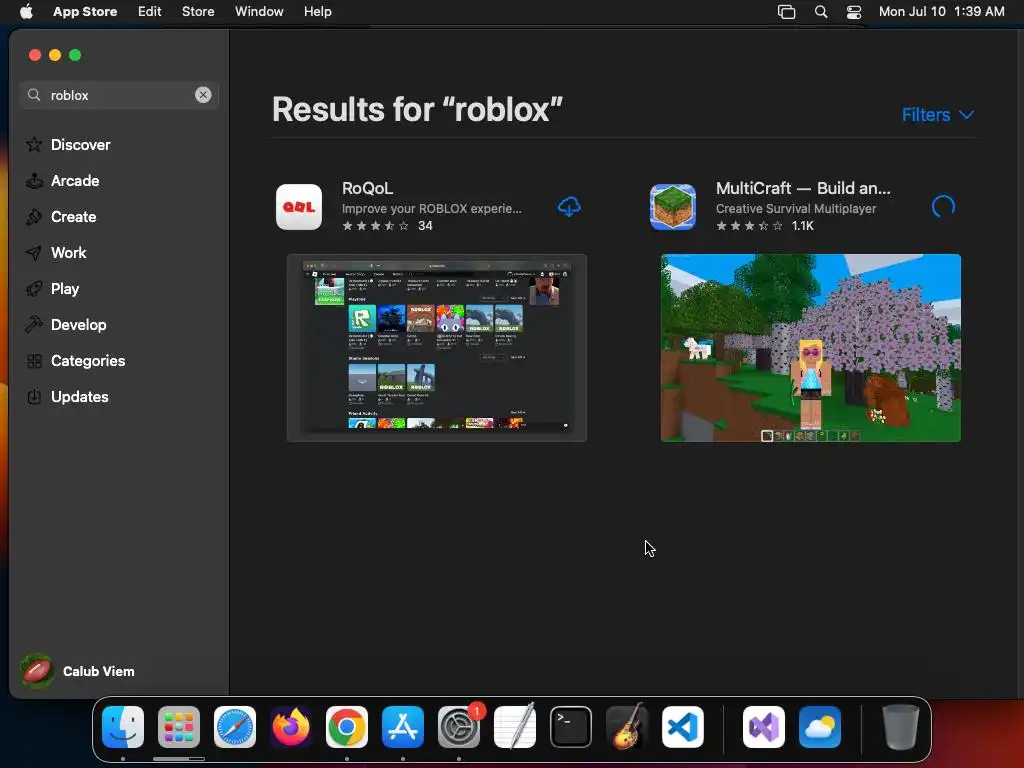
Task: View the MultiCraft gameplay screenshot
Action: click(810, 348)
